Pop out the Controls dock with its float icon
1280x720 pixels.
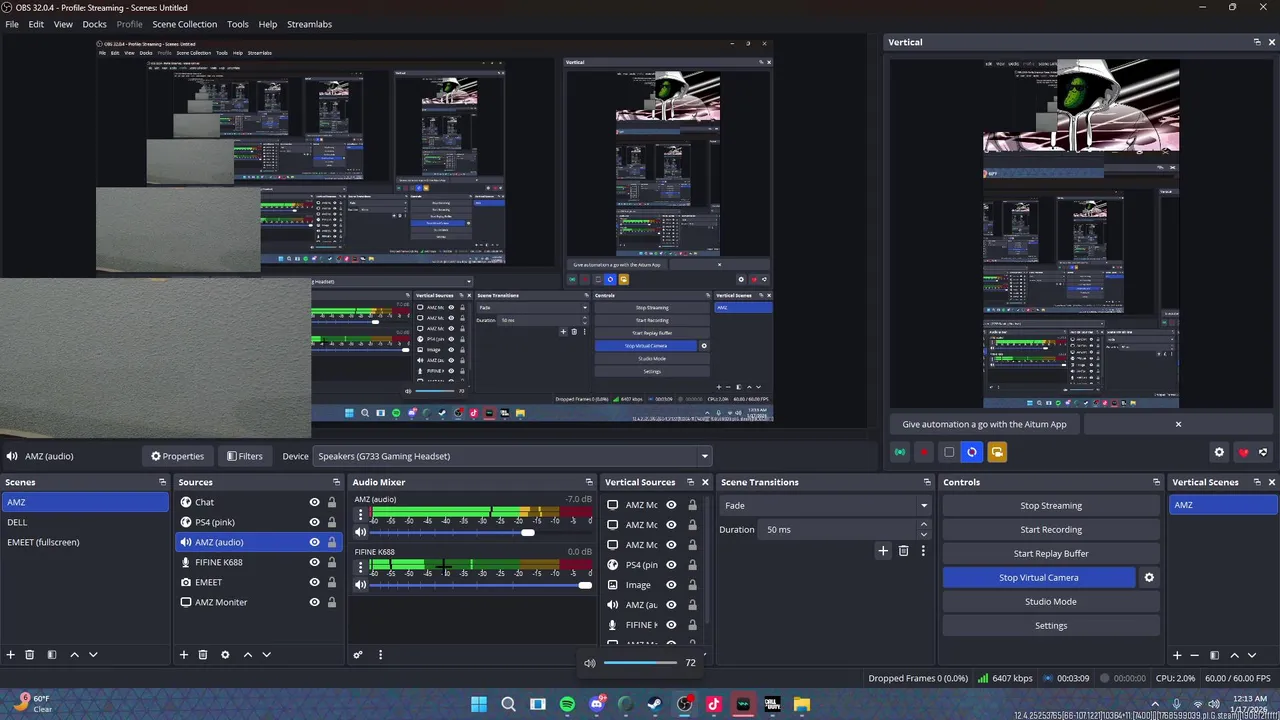[1156, 482]
